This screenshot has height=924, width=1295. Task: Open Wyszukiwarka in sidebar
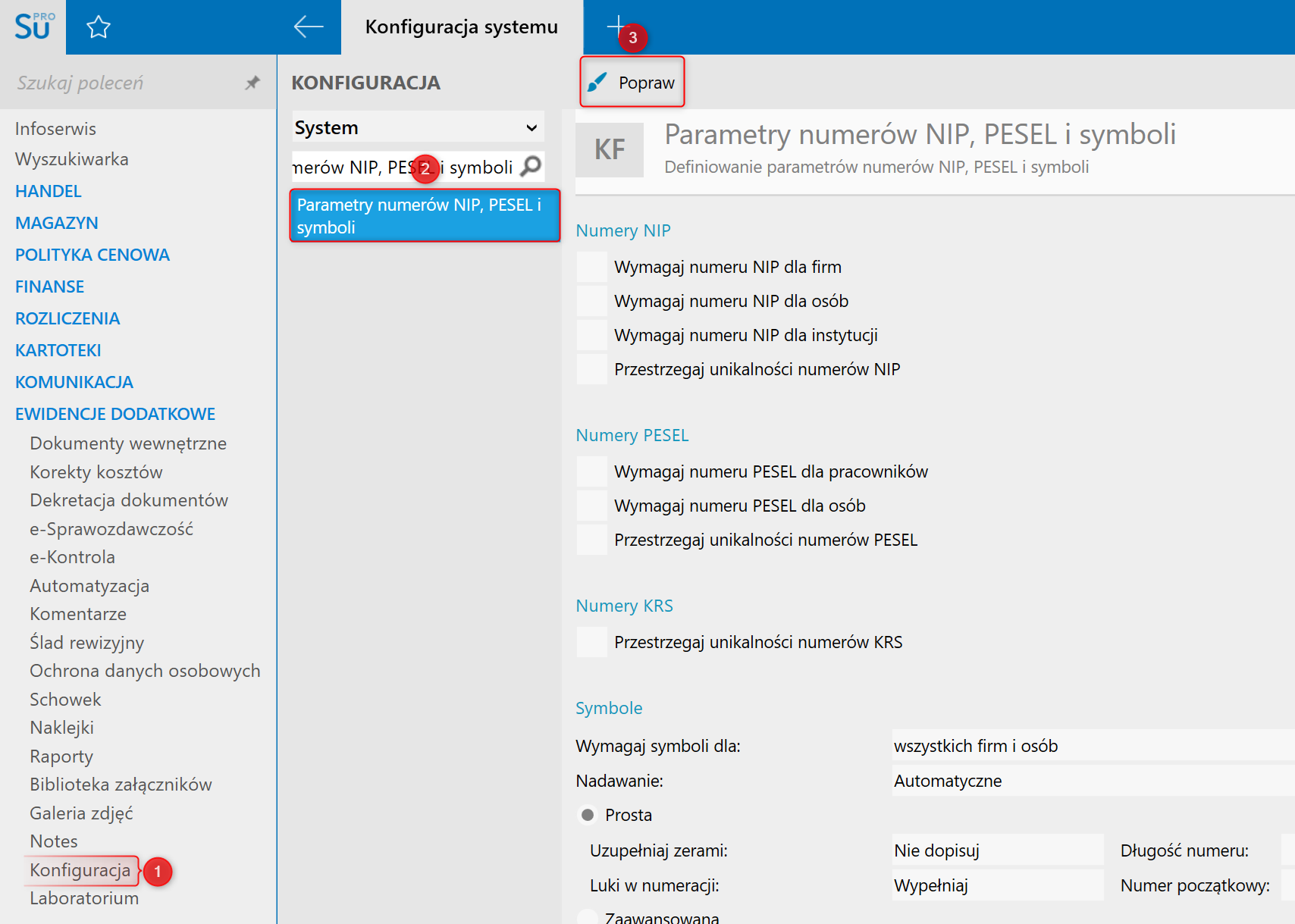click(72, 159)
